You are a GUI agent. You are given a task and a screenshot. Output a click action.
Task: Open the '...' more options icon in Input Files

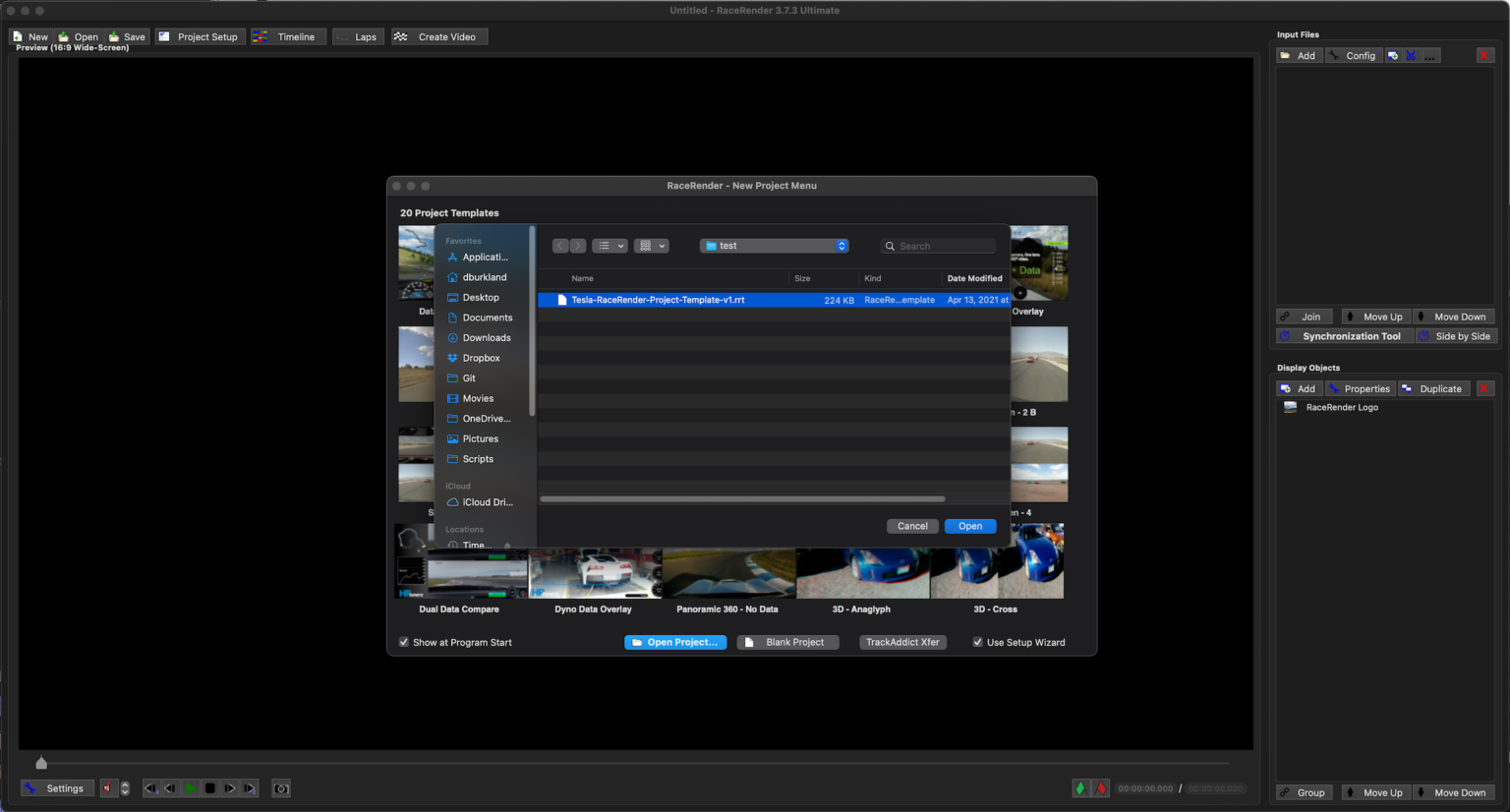[1431, 55]
